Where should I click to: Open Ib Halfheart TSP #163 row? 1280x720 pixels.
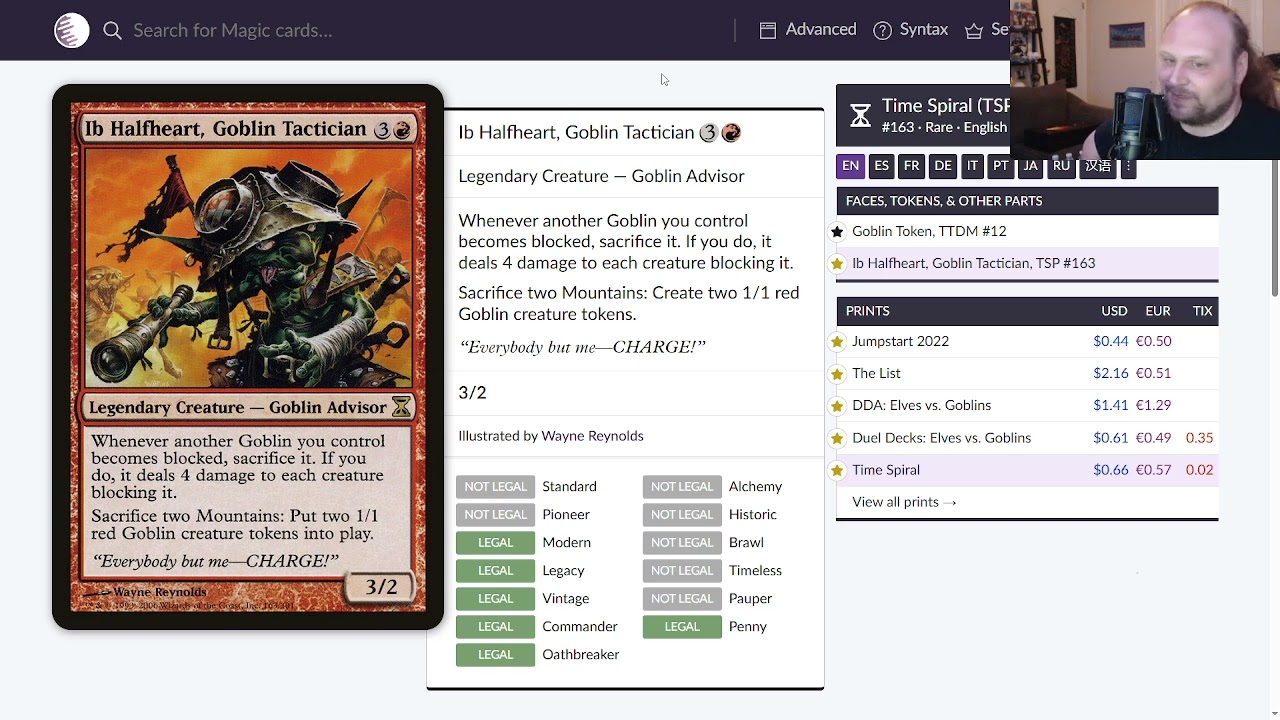click(1027, 263)
